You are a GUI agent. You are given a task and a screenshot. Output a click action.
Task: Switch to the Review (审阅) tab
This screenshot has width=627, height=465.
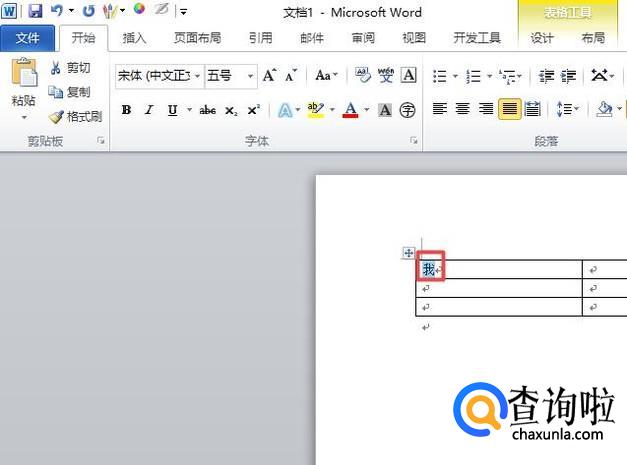click(363, 38)
